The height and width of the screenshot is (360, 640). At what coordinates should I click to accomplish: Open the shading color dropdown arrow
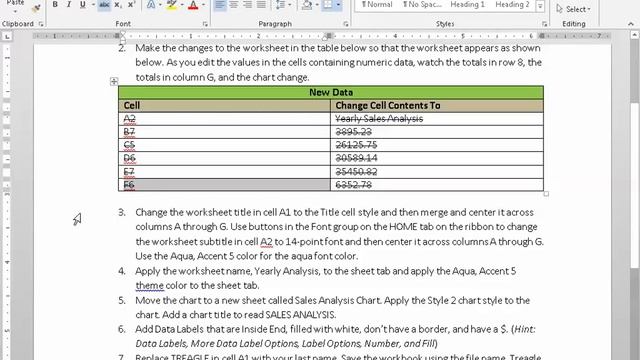(317, 4)
